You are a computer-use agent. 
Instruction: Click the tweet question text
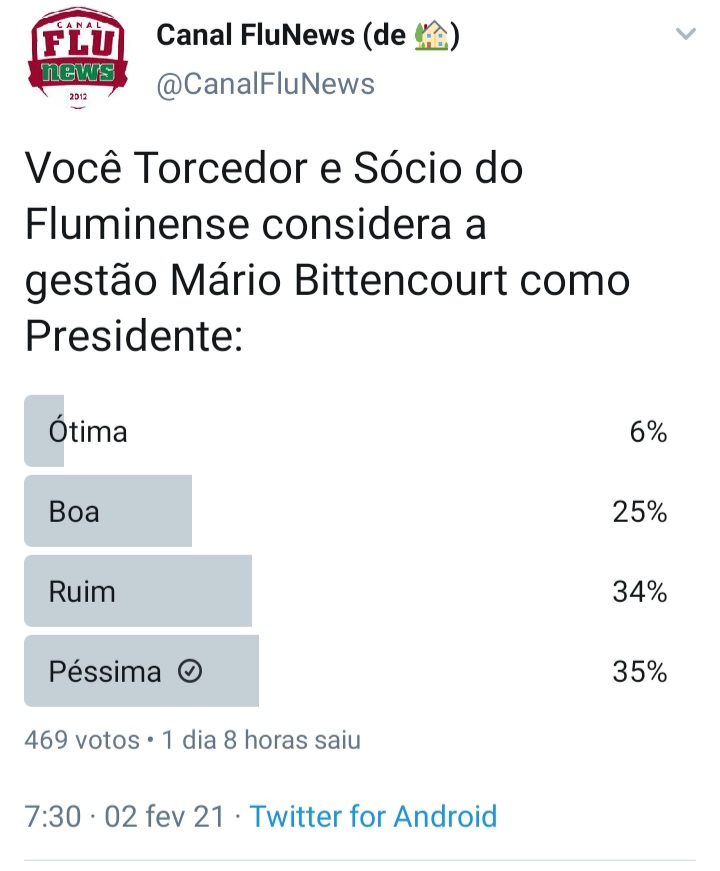328,252
